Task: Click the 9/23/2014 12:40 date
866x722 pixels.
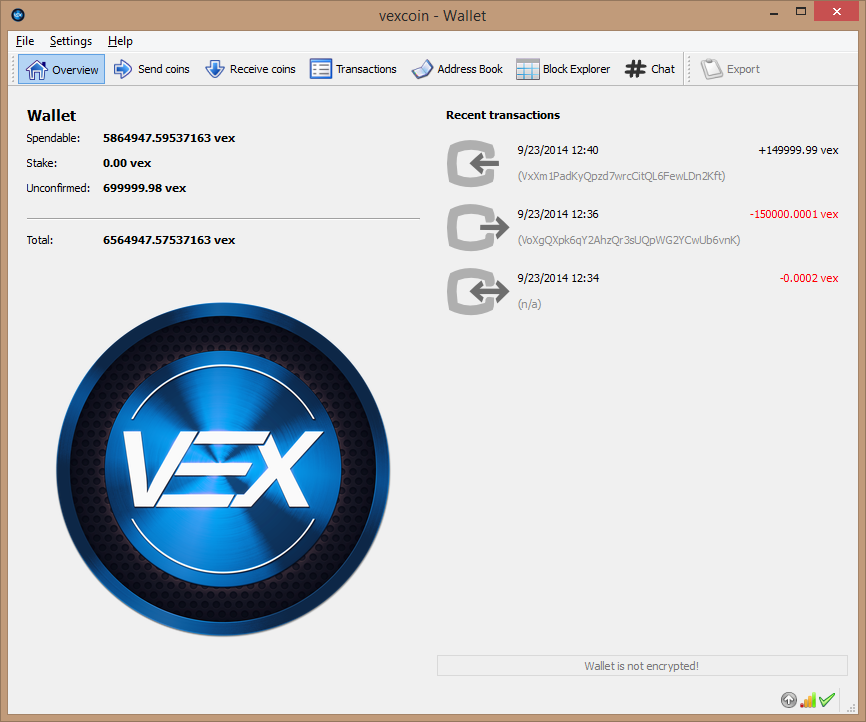Action: point(558,150)
